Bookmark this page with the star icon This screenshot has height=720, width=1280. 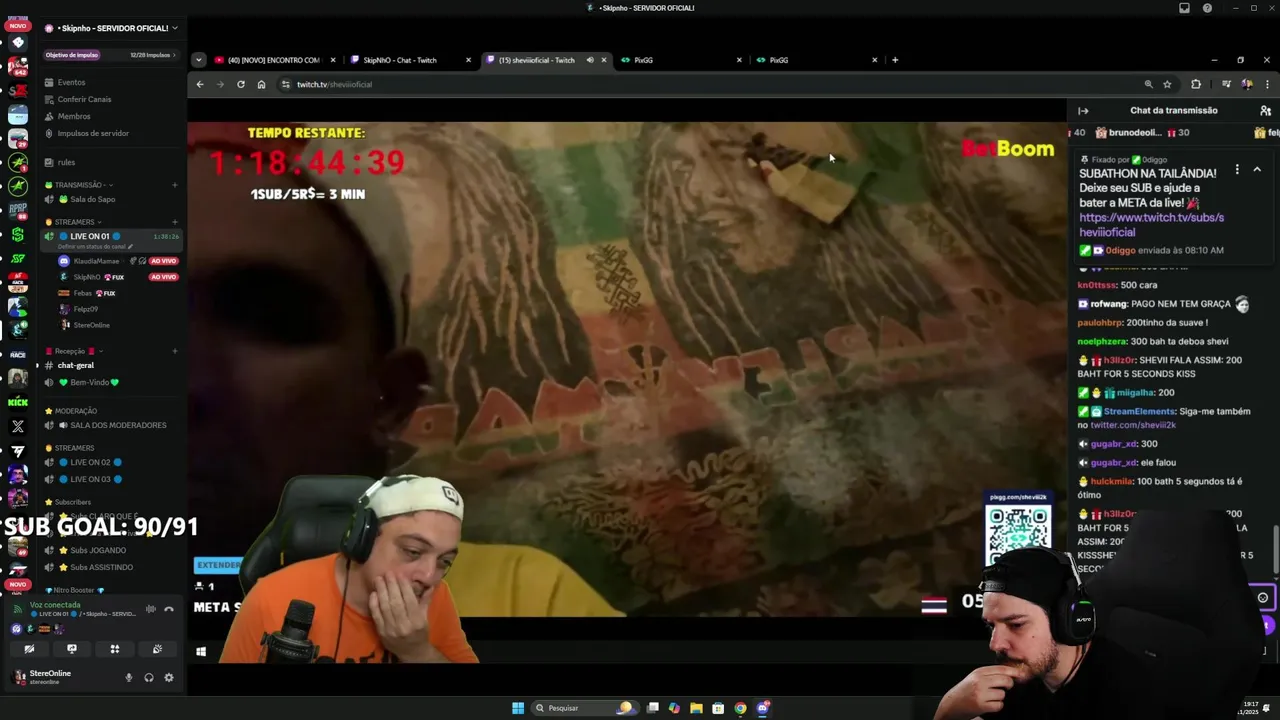click(x=1167, y=84)
